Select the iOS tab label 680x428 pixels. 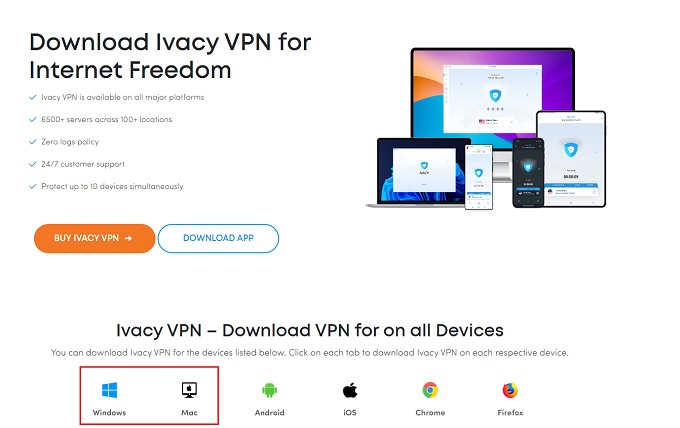350,412
